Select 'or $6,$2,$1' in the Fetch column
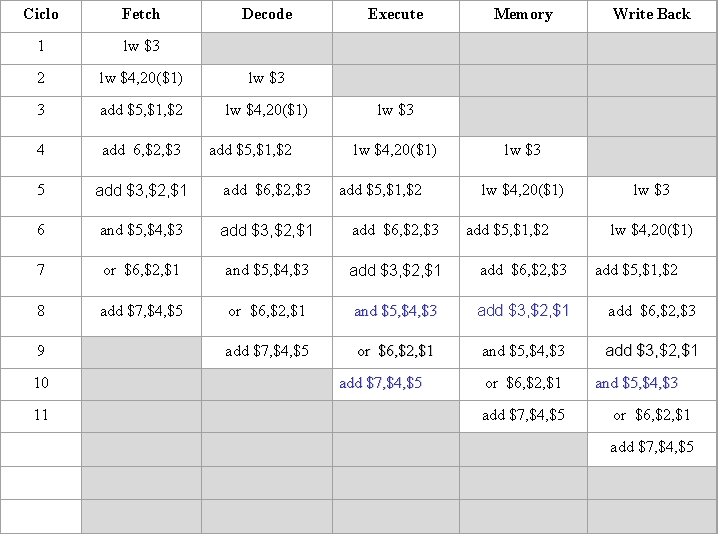The image size is (720, 540). point(141,270)
